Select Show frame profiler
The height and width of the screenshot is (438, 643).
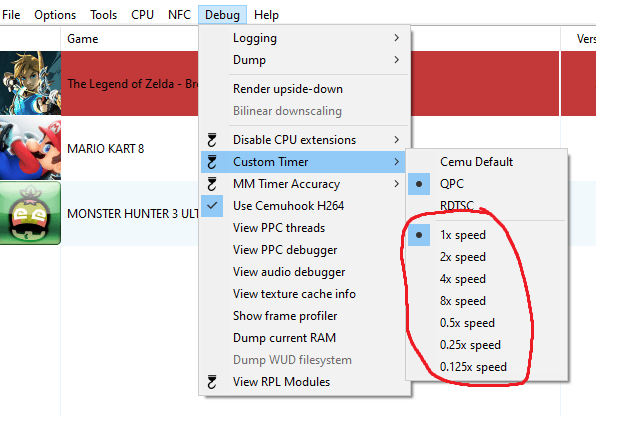305,316
